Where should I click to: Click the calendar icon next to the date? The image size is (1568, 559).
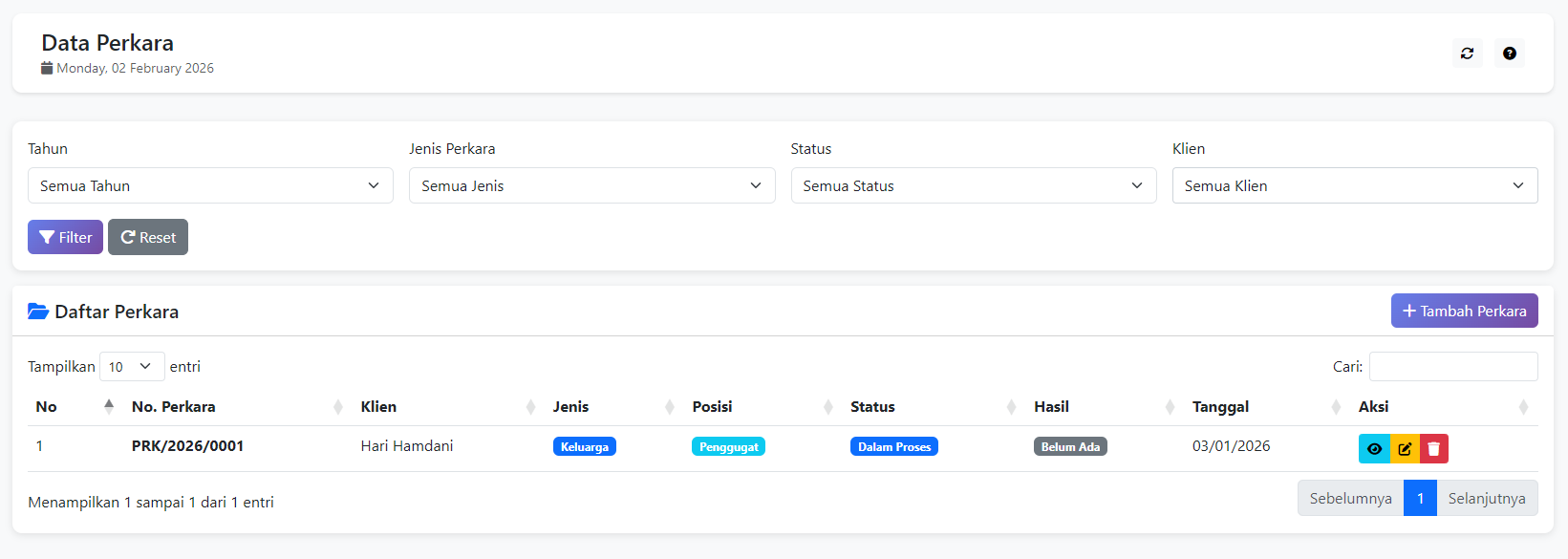47,68
